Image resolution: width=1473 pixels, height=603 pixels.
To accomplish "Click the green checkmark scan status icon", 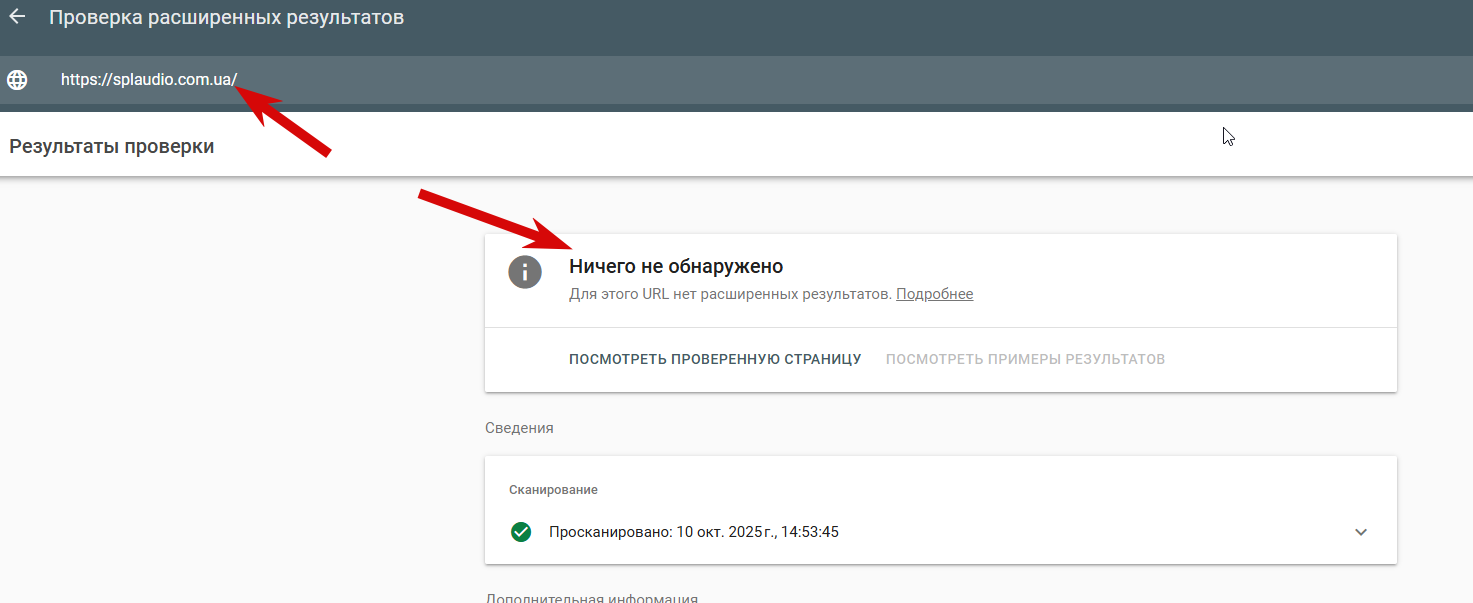I will pyautogui.click(x=520, y=532).
